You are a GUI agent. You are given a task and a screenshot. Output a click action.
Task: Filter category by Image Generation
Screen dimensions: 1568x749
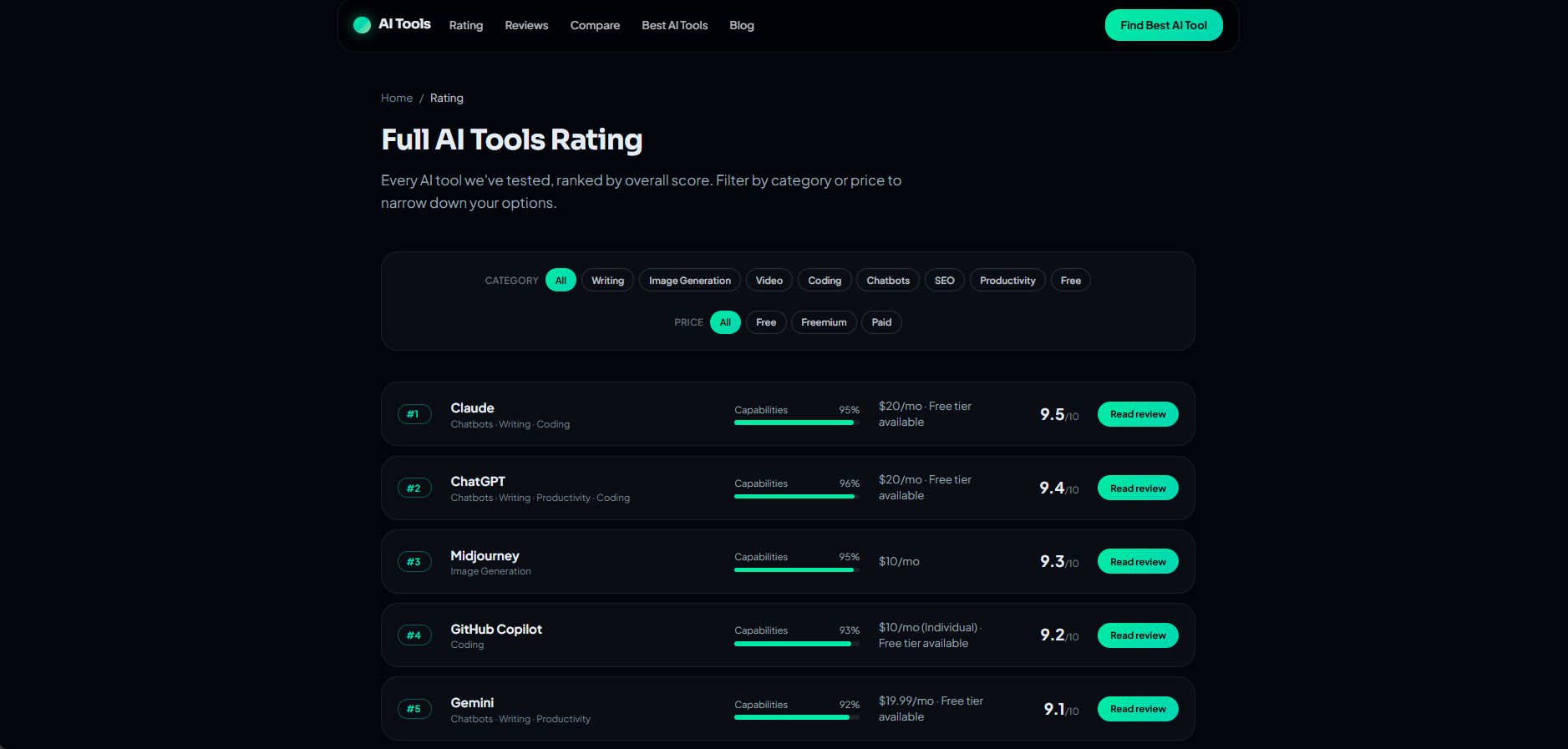[690, 281]
